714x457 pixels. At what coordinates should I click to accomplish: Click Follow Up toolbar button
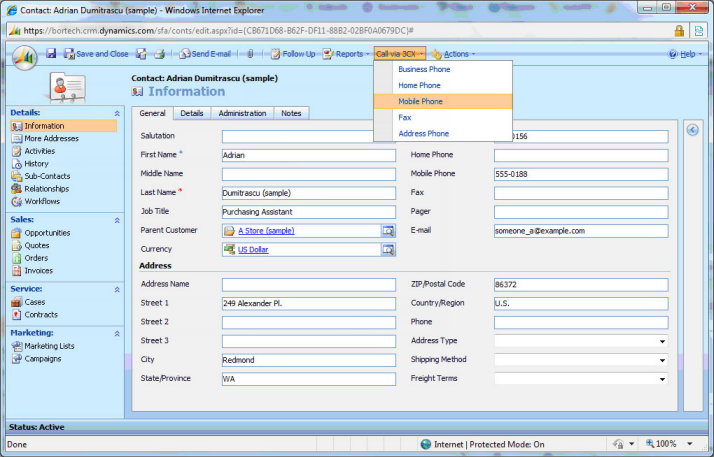(x=293, y=54)
